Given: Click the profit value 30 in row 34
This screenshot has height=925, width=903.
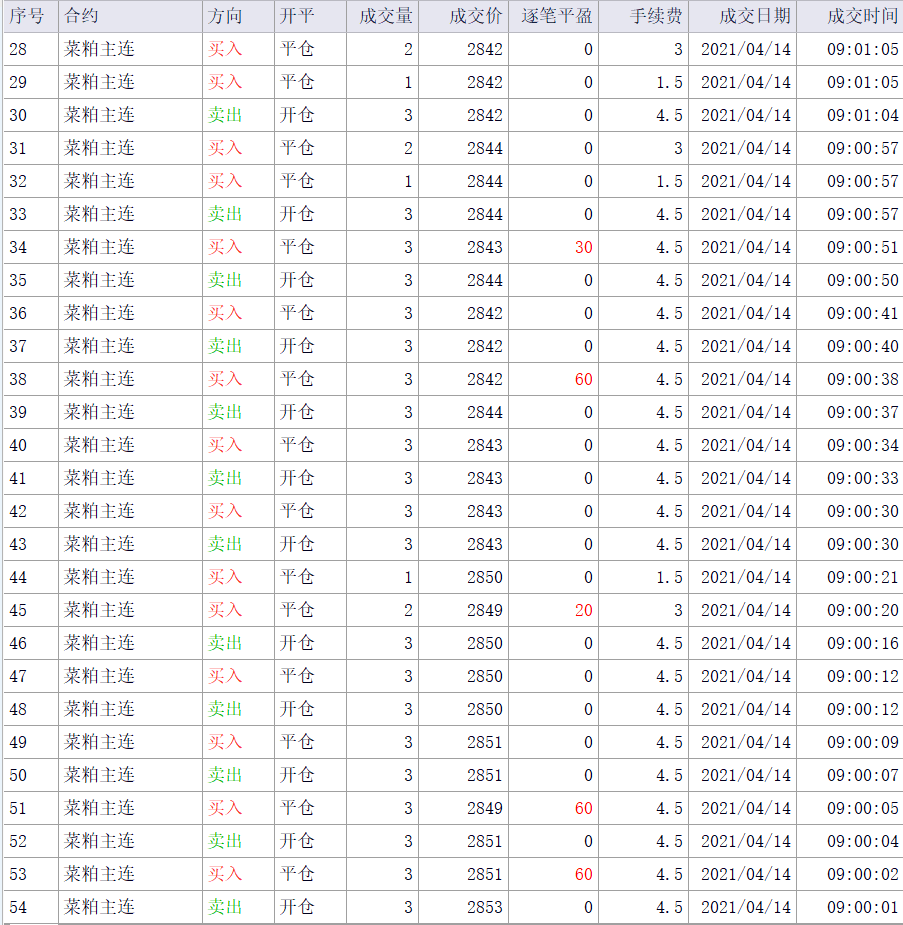Looking at the screenshot, I should click(583, 247).
